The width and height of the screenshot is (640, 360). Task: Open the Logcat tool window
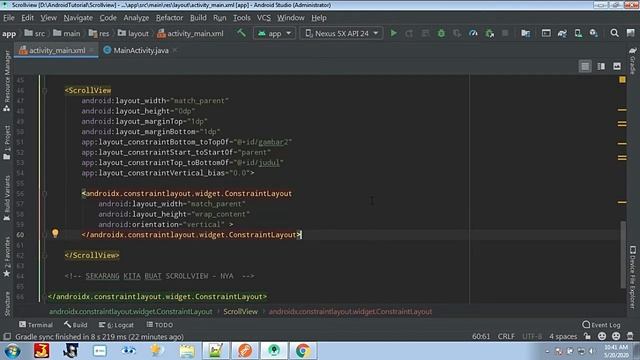tap(116, 325)
